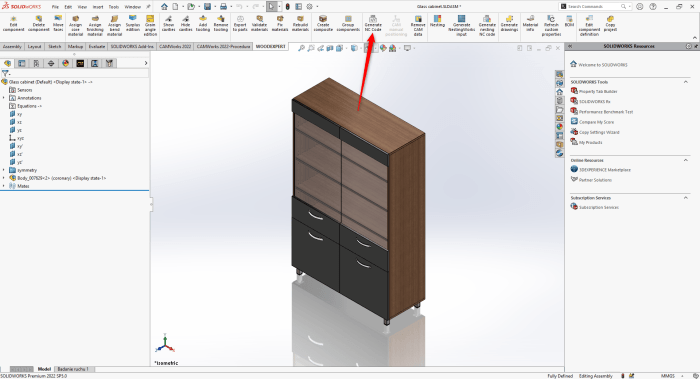
Task: Switch to CAMWorks 2022 tab
Action: click(175, 46)
